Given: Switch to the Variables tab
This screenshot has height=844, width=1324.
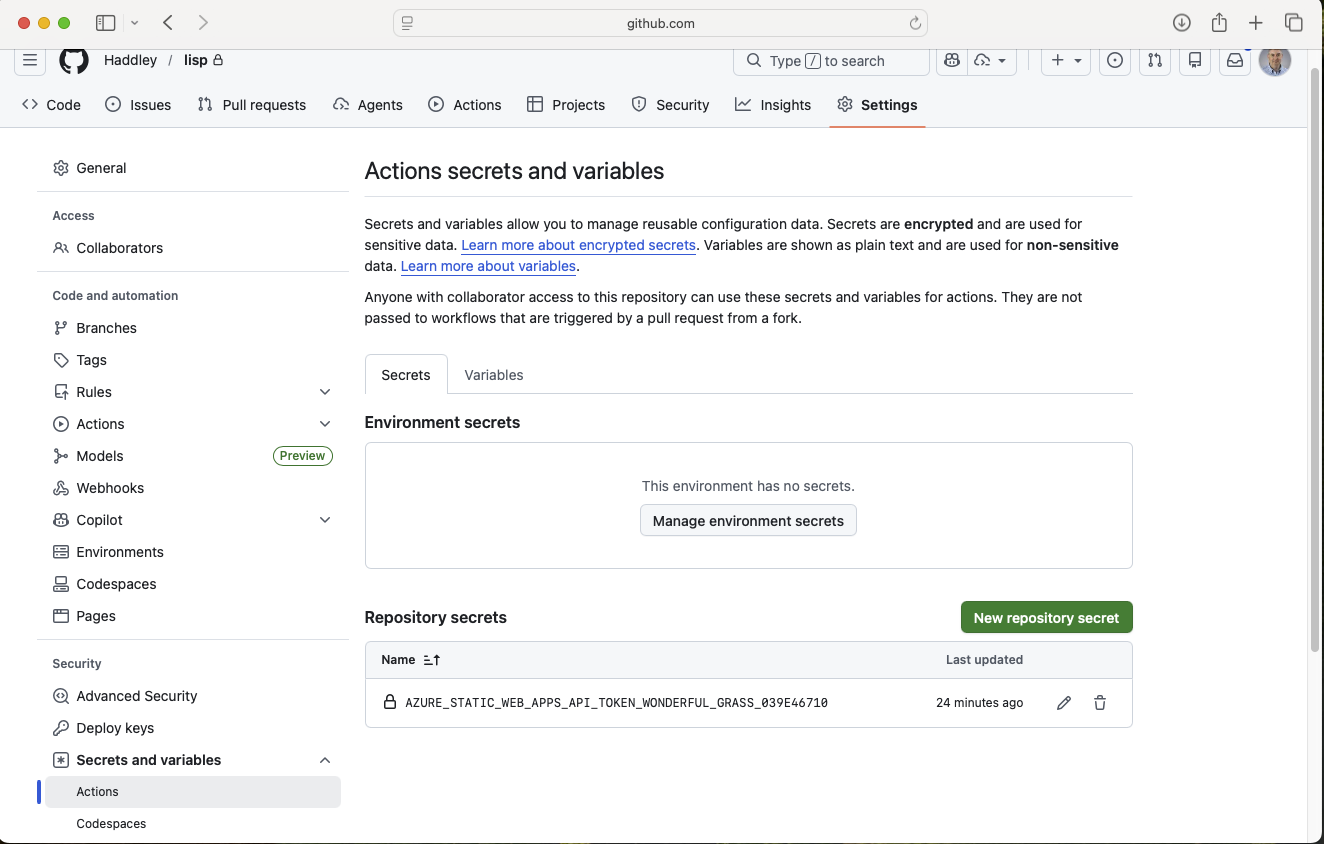Looking at the screenshot, I should (493, 374).
